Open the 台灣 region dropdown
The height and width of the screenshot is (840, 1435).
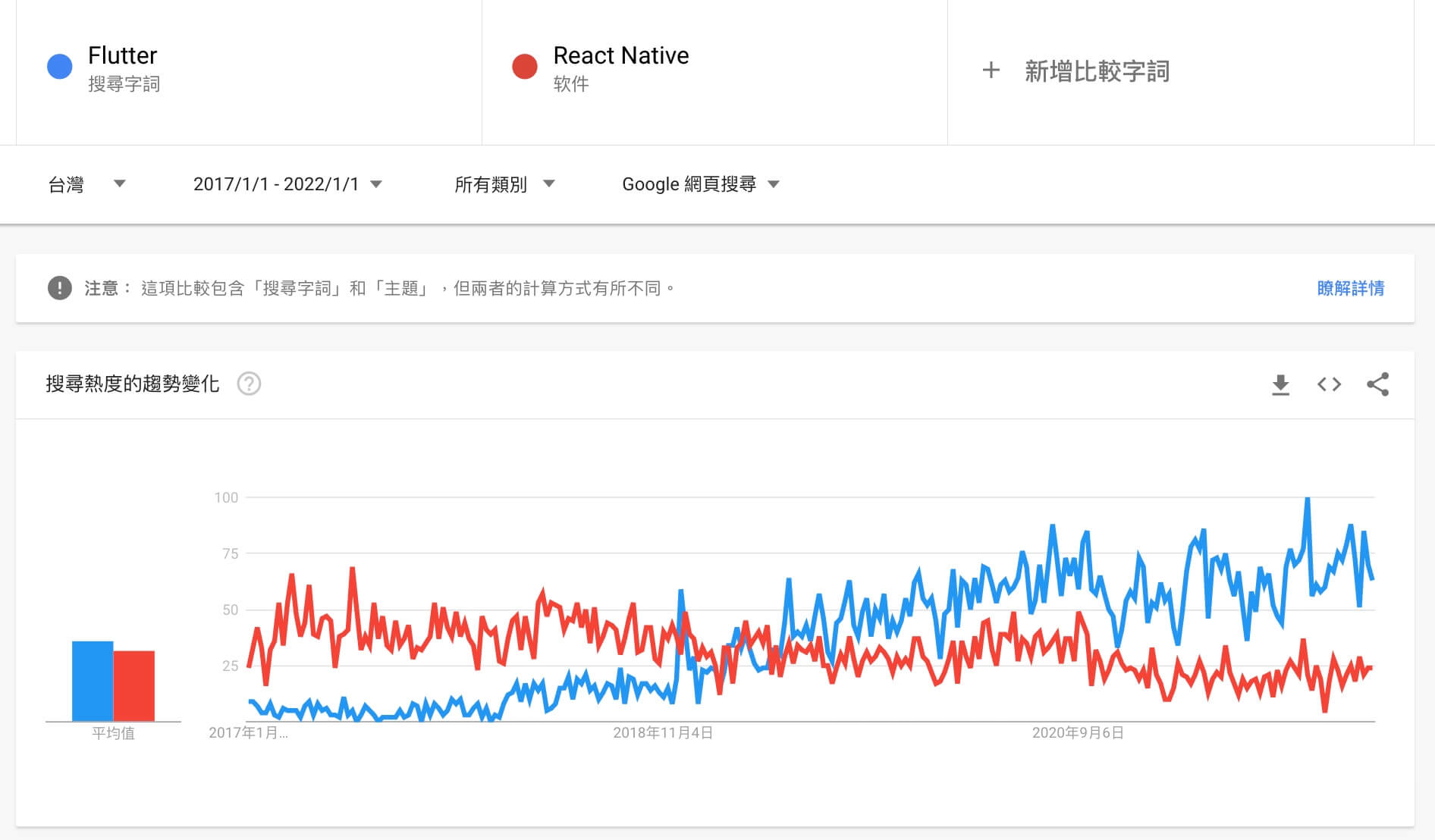click(x=86, y=184)
